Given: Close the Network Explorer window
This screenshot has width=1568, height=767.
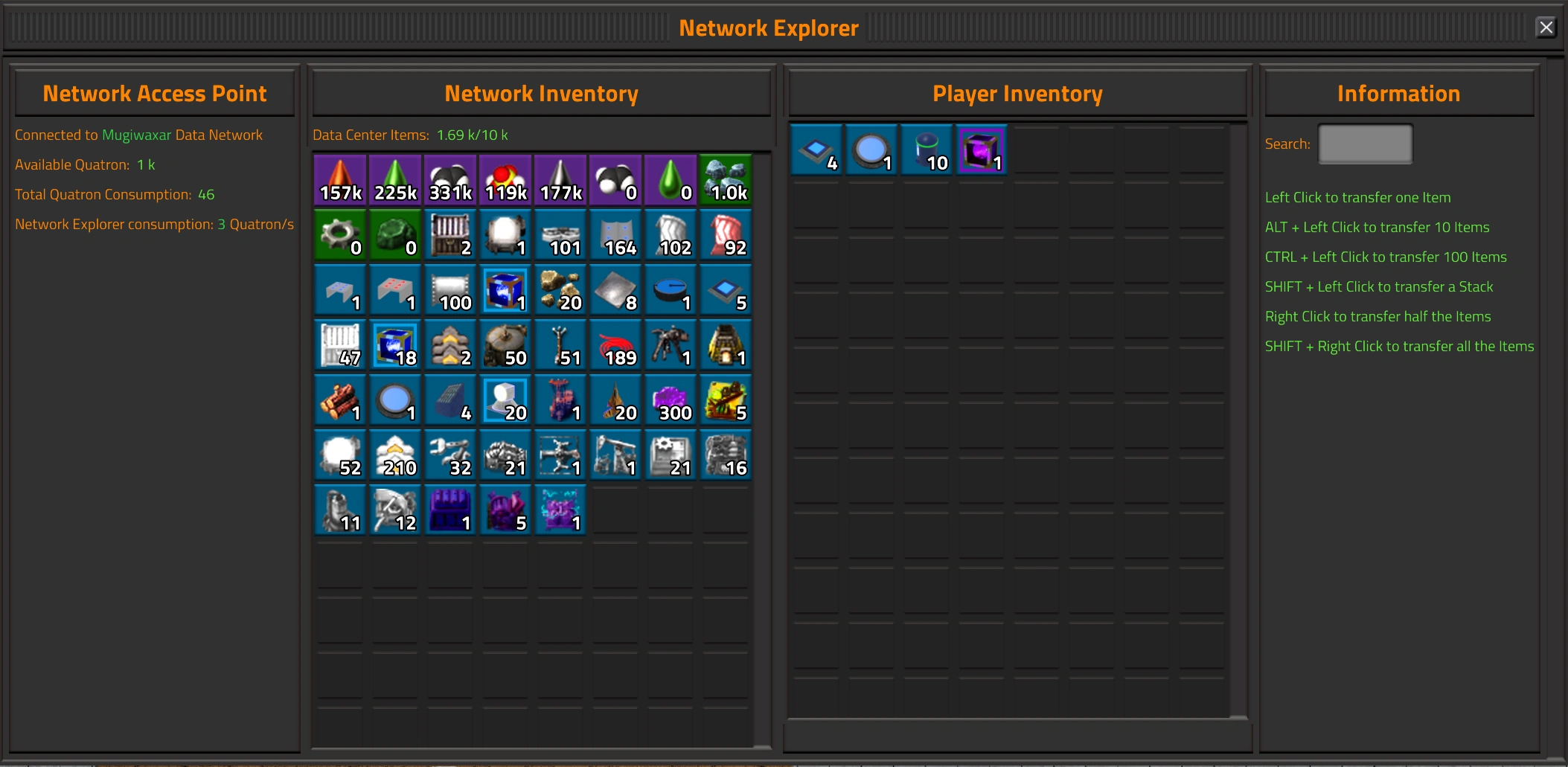Looking at the screenshot, I should pos(1546,28).
